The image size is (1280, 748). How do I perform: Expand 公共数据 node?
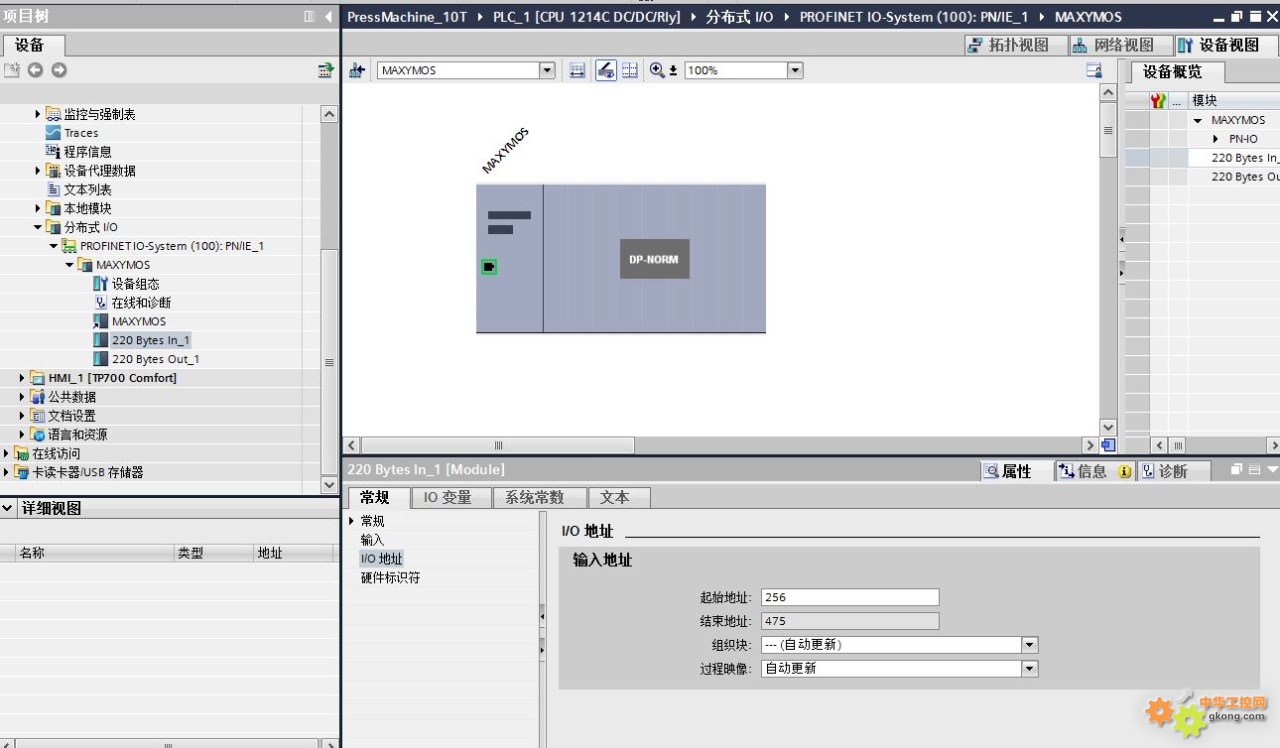pyautogui.click(x=22, y=397)
